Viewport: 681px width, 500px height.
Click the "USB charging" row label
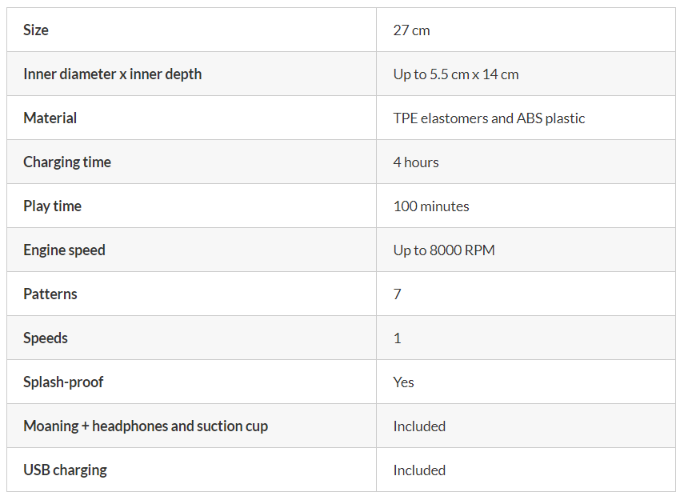[x=65, y=470]
